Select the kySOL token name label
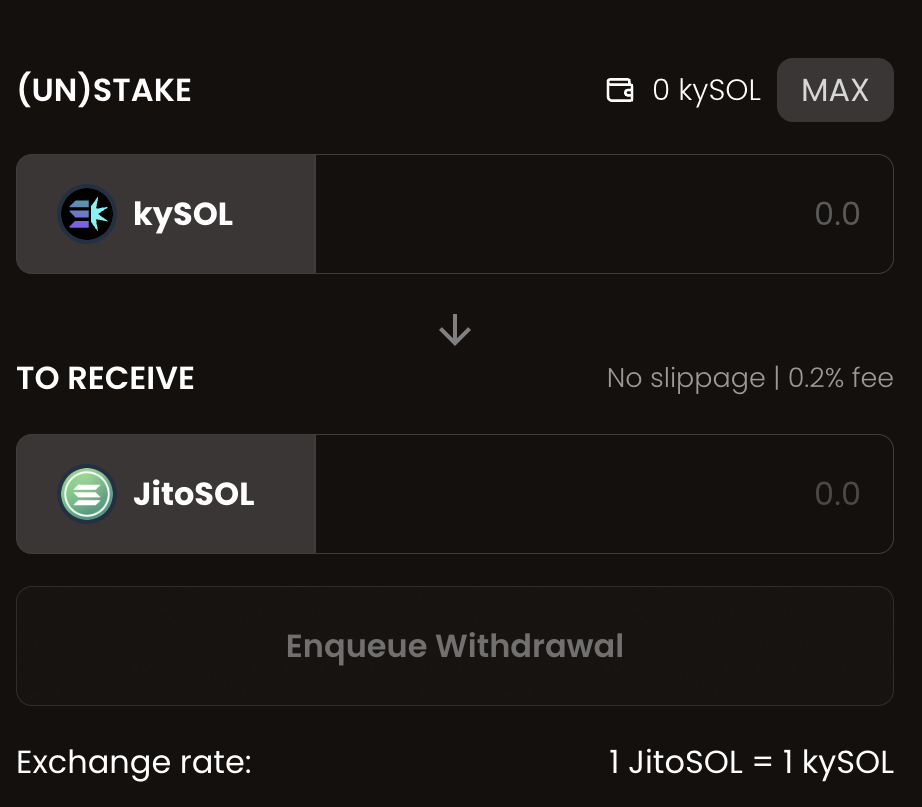 tap(183, 214)
